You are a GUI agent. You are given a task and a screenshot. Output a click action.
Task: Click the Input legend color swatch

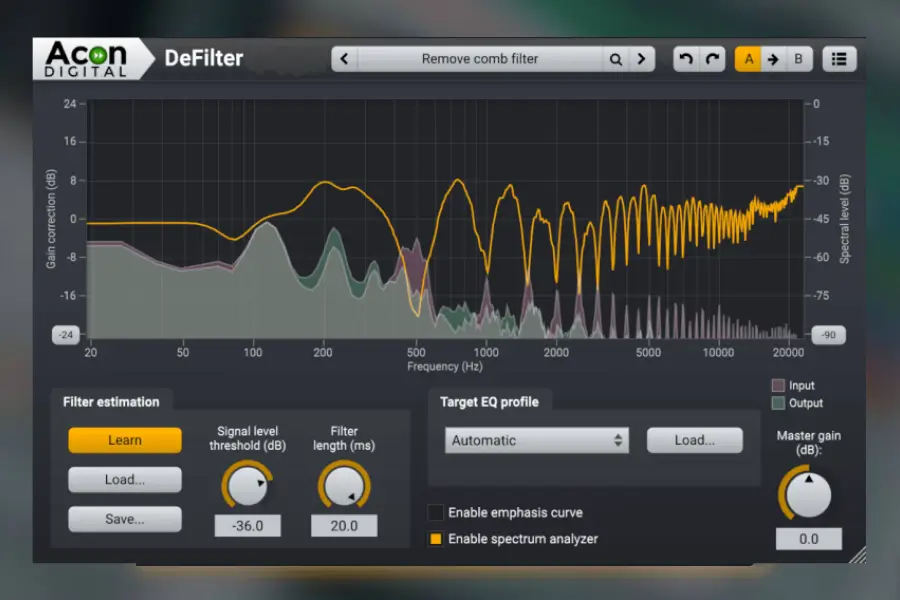(x=778, y=385)
